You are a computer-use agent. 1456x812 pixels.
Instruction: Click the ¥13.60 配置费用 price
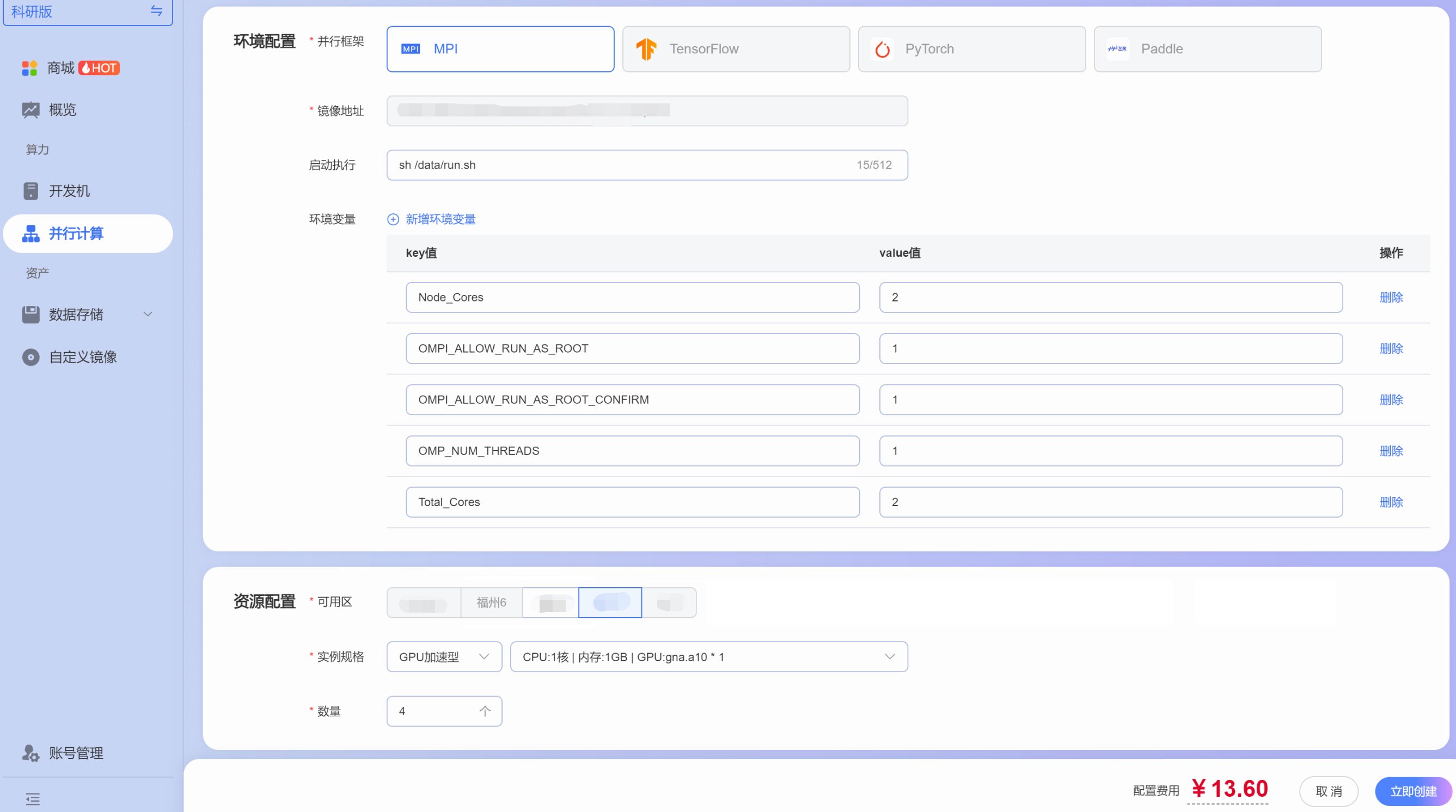(1229, 789)
